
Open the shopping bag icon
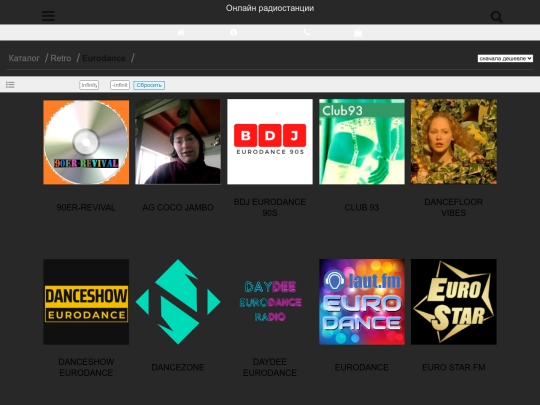pyautogui.click(x=358, y=32)
